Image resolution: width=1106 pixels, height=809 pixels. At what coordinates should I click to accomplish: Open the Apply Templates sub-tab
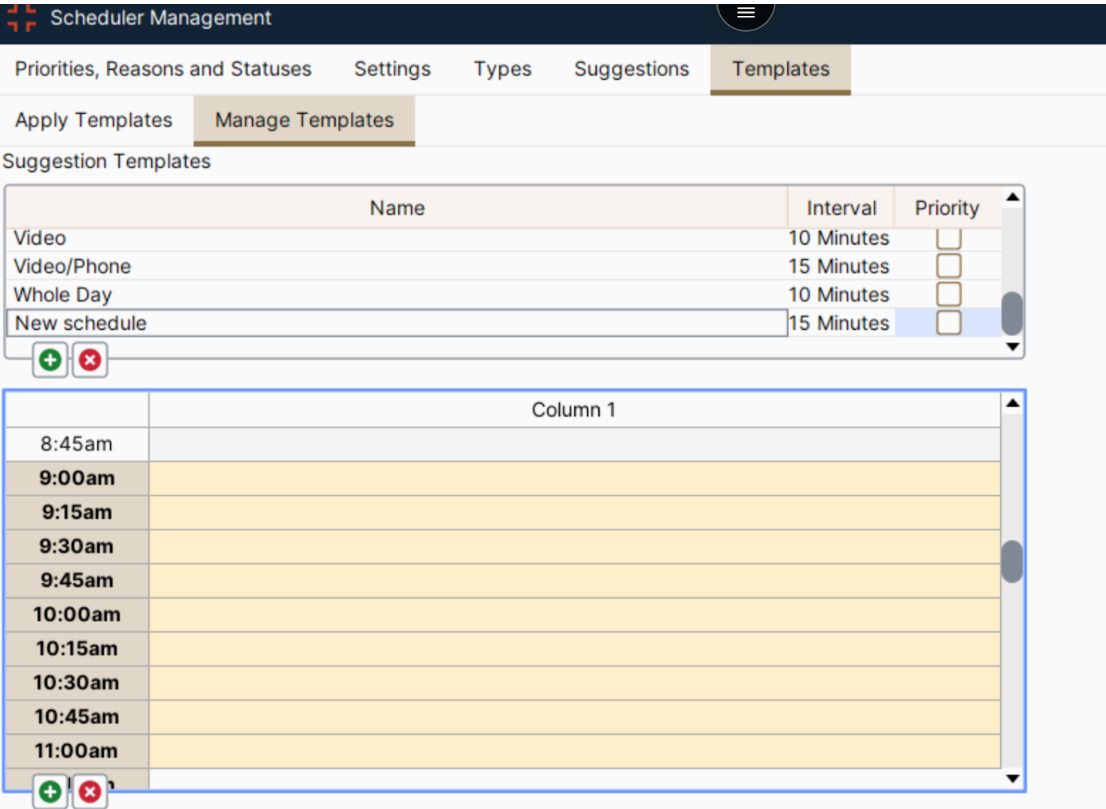94,120
